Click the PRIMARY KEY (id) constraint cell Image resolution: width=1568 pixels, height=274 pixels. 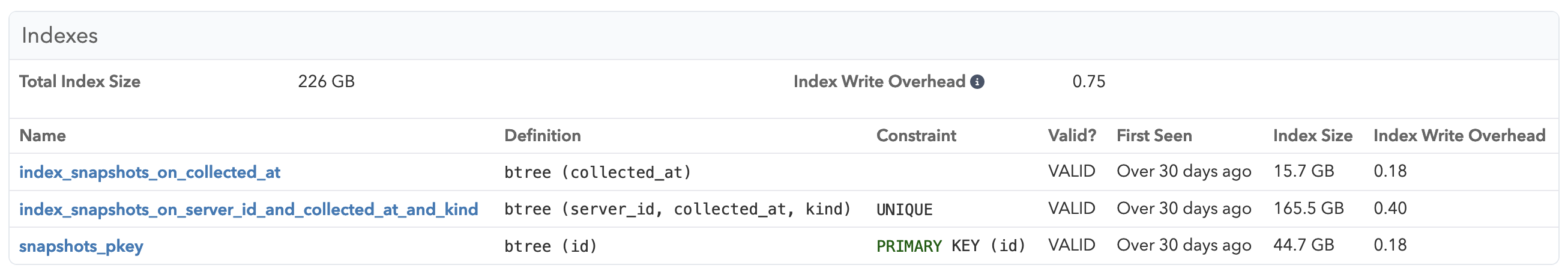point(951,246)
